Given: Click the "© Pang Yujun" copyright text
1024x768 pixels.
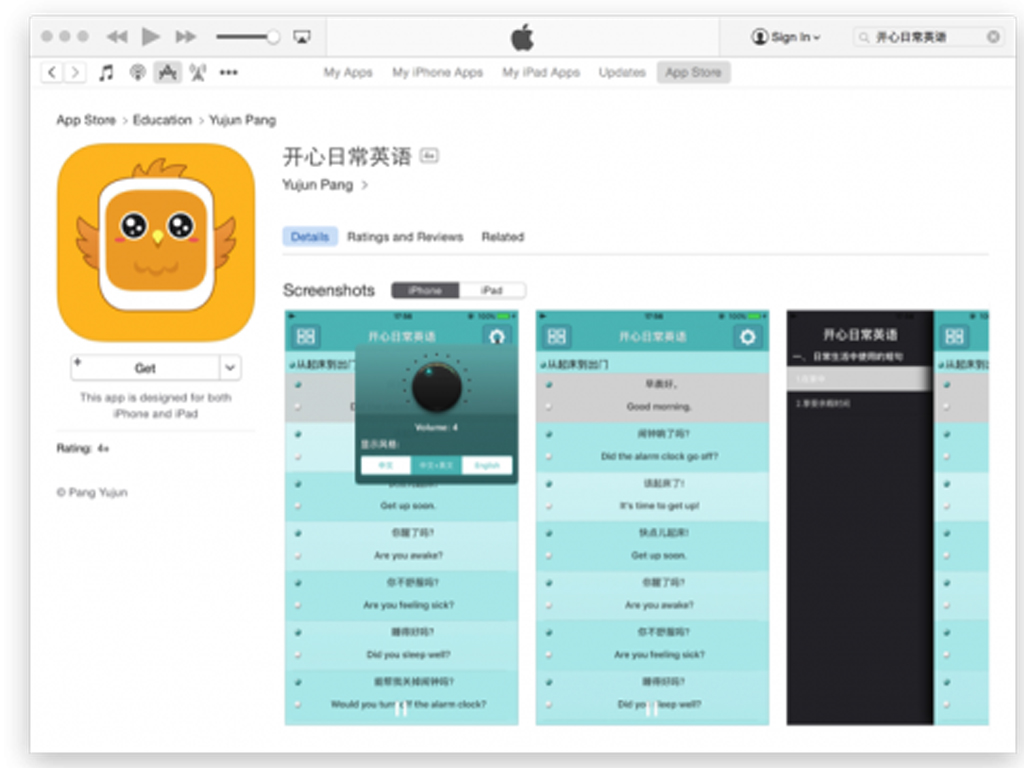Looking at the screenshot, I should click(x=92, y=492).
